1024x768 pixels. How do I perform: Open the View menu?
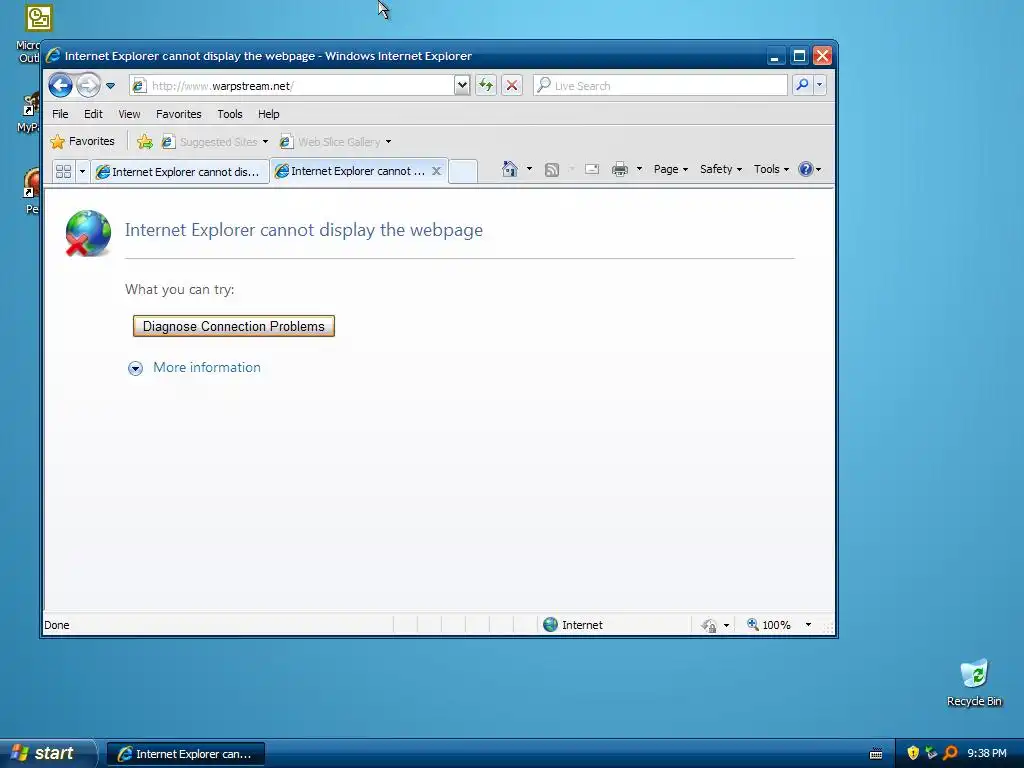(129, 114)
